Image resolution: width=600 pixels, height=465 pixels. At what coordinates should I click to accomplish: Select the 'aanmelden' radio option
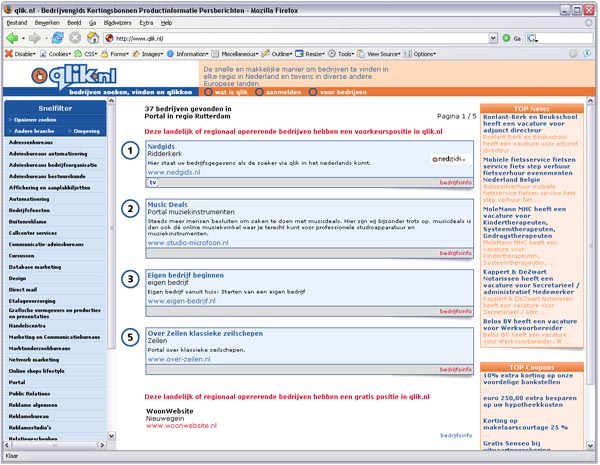click(260, 91)
